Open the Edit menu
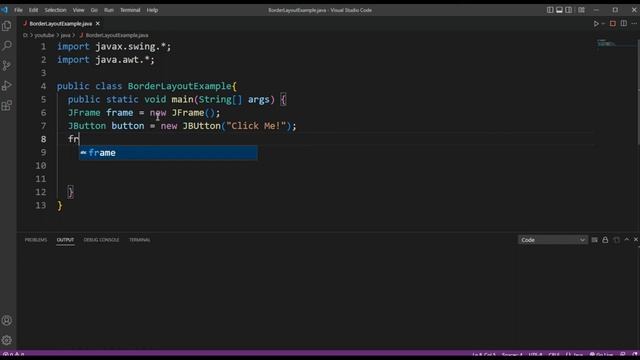 click(x=33, y=10)
